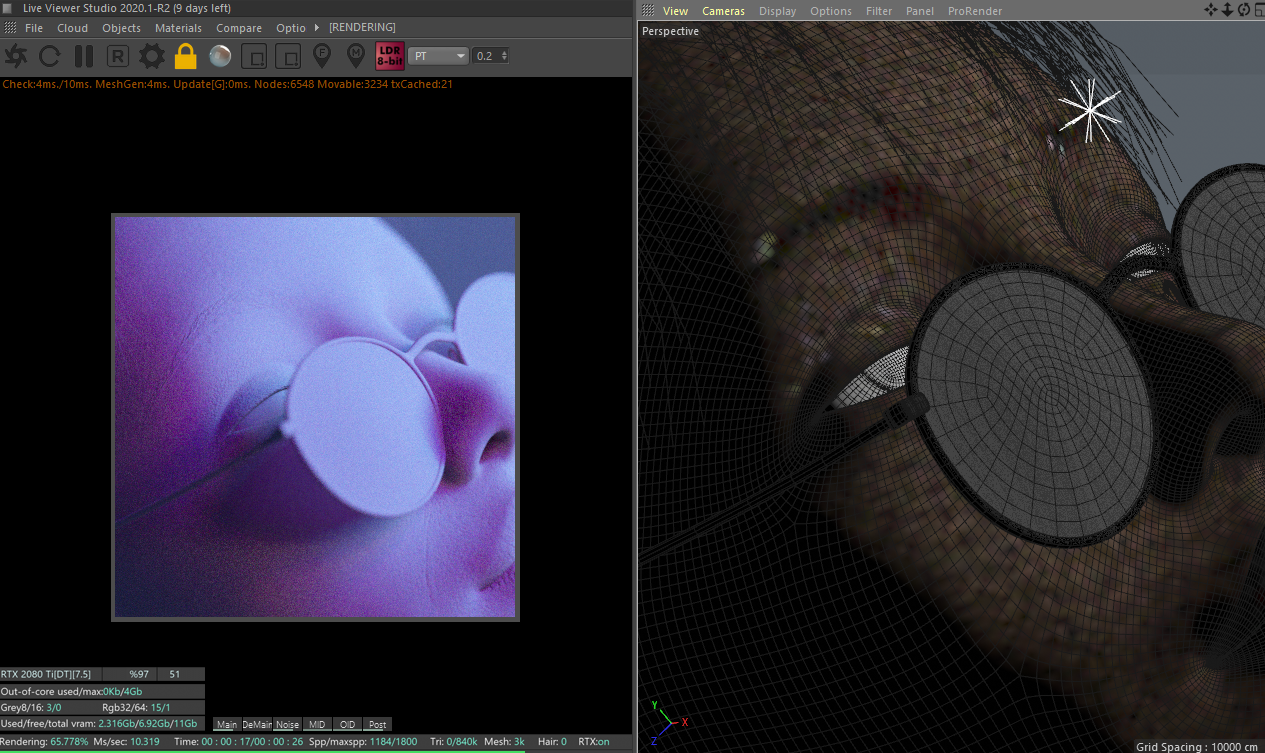Select the Post pass tab
The height and width of the screenshot is (753, 1265).
tap(377, 724)
